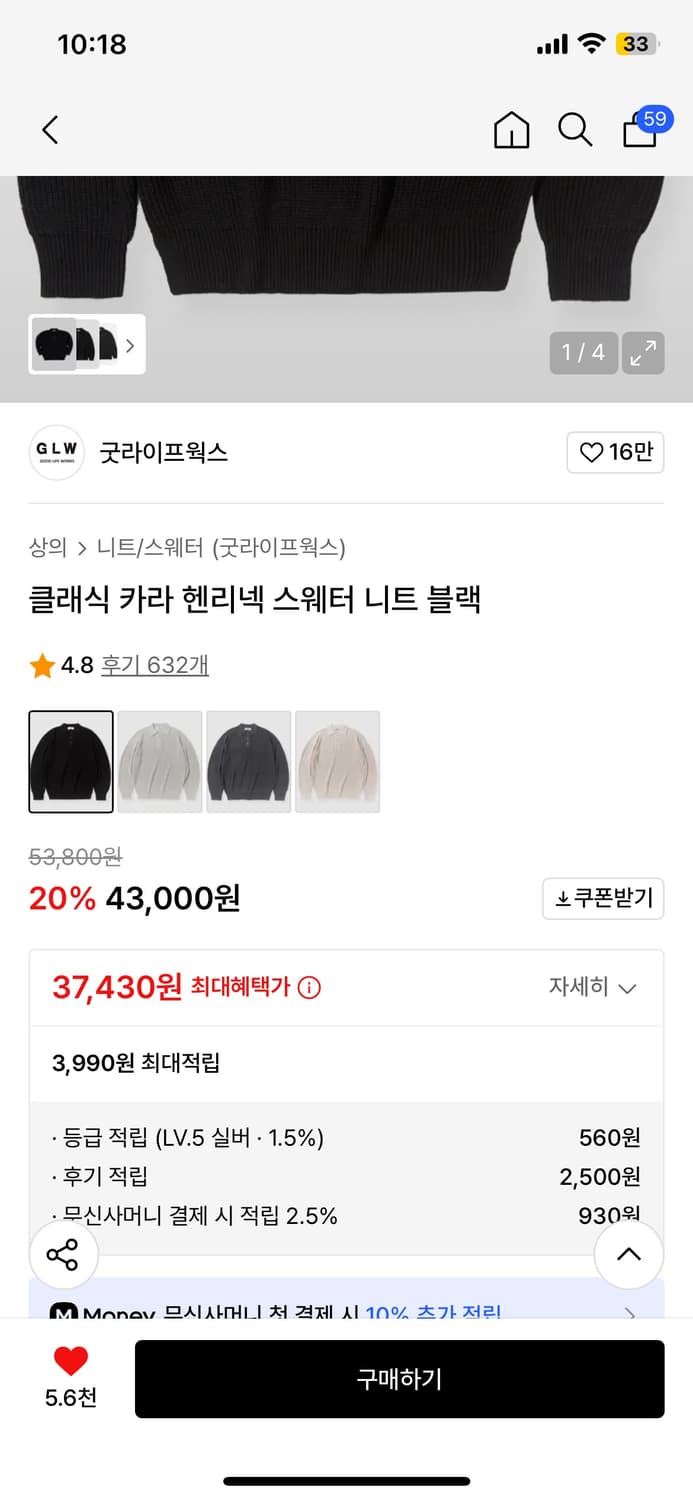This screenshot has height=1500, width=693.
Task: Tap the back arrow at top left
Action: 50,130
